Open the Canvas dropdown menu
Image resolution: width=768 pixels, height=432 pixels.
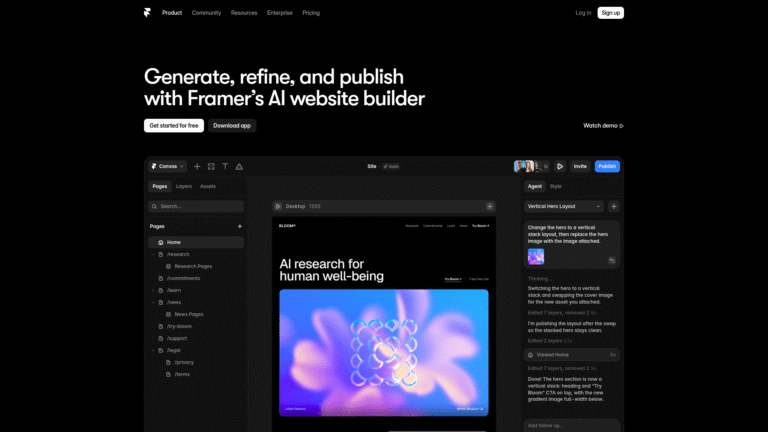(167, 167)
